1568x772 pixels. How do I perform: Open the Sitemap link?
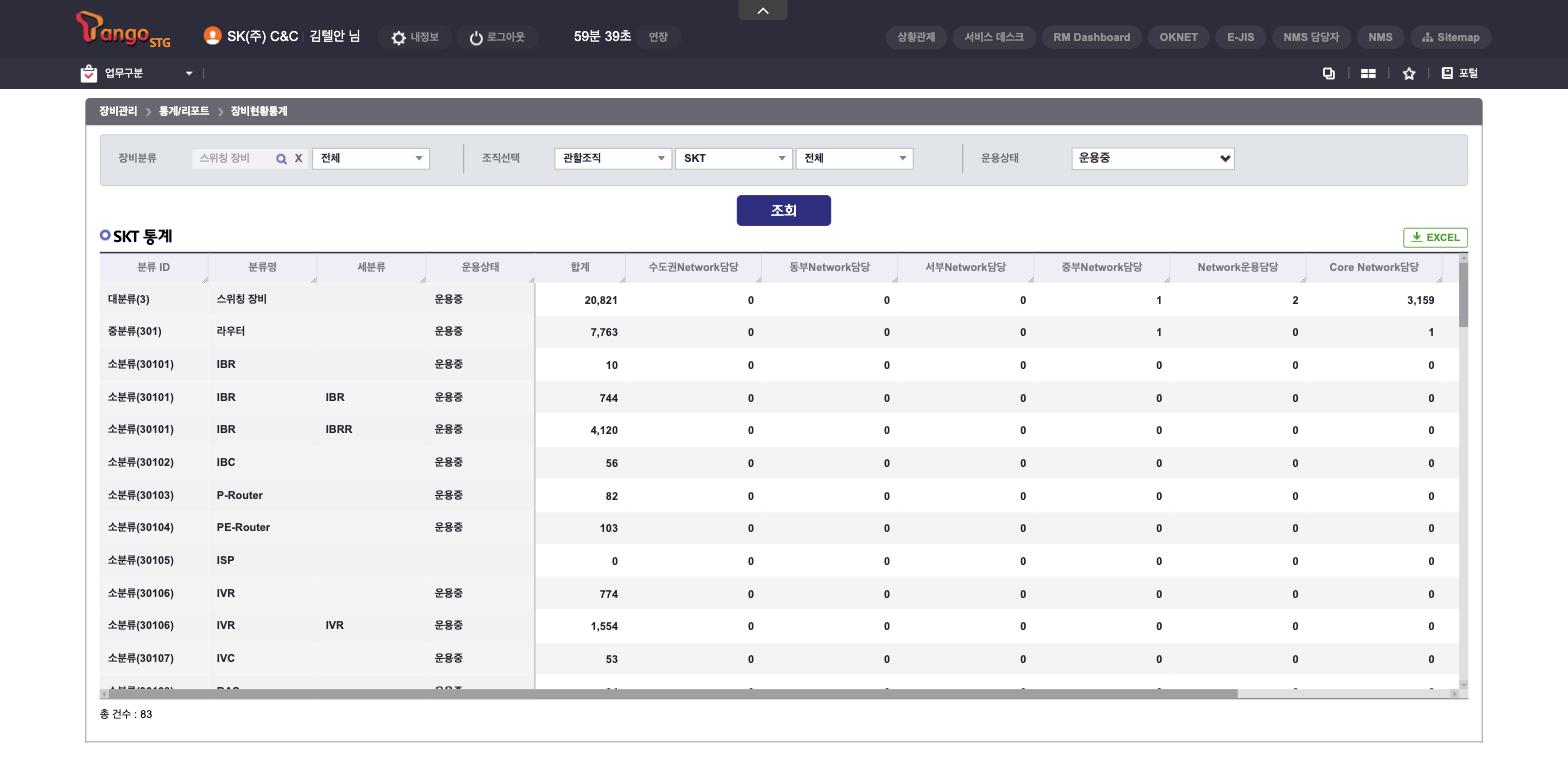click(x=1450, y=37)
